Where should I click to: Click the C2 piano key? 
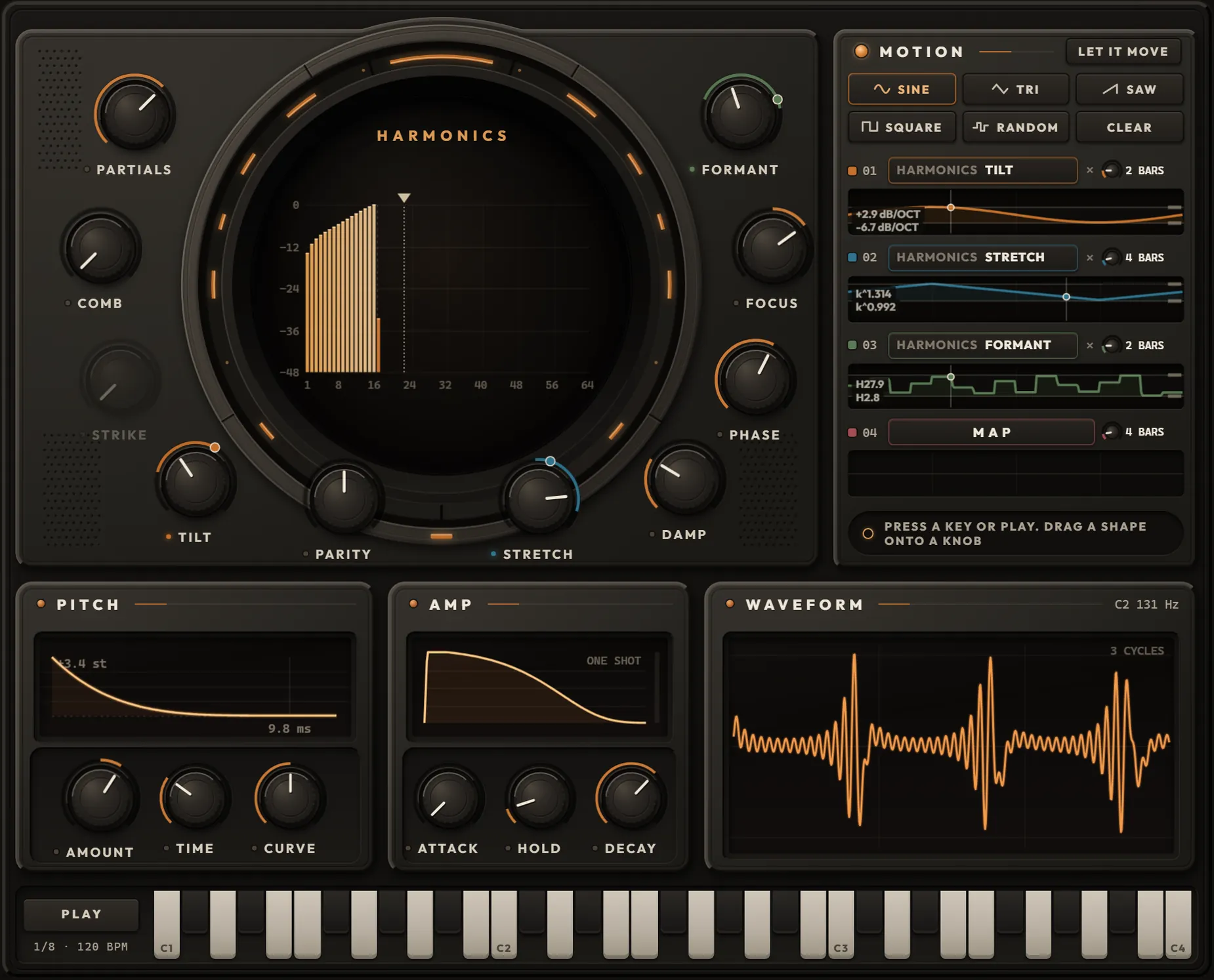click(503, 925)
